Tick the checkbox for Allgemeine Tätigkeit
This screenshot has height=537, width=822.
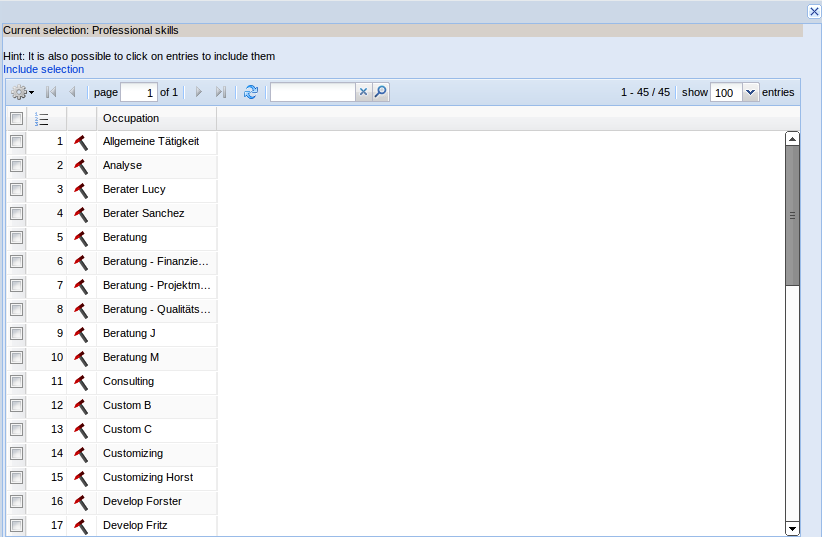[x=17, y=142]
